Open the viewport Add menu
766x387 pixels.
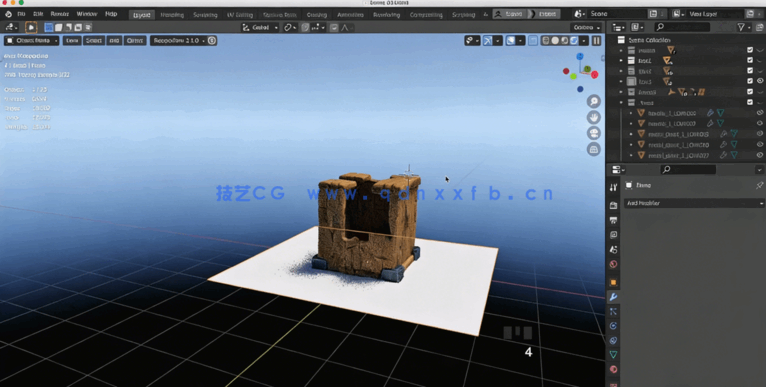pos(114,41)
